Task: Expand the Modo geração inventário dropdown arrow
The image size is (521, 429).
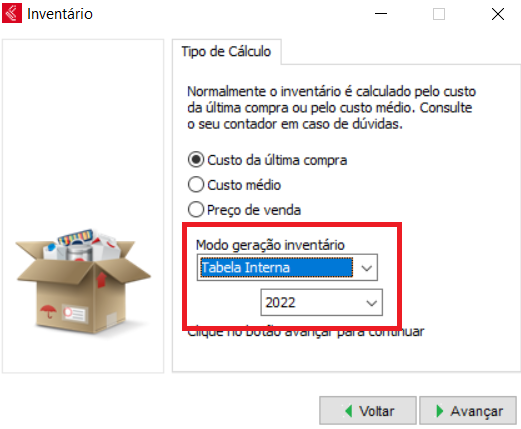Action: click(367, 268)
